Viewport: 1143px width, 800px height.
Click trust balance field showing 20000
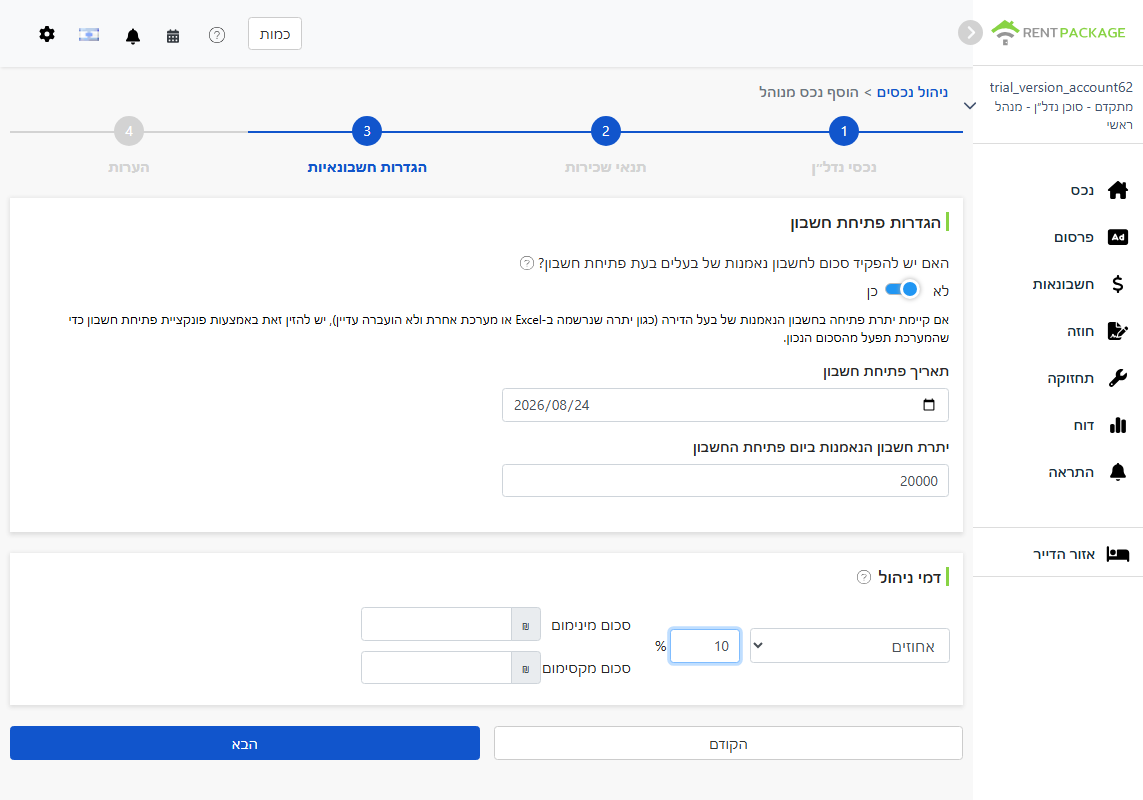click(725, 481)
